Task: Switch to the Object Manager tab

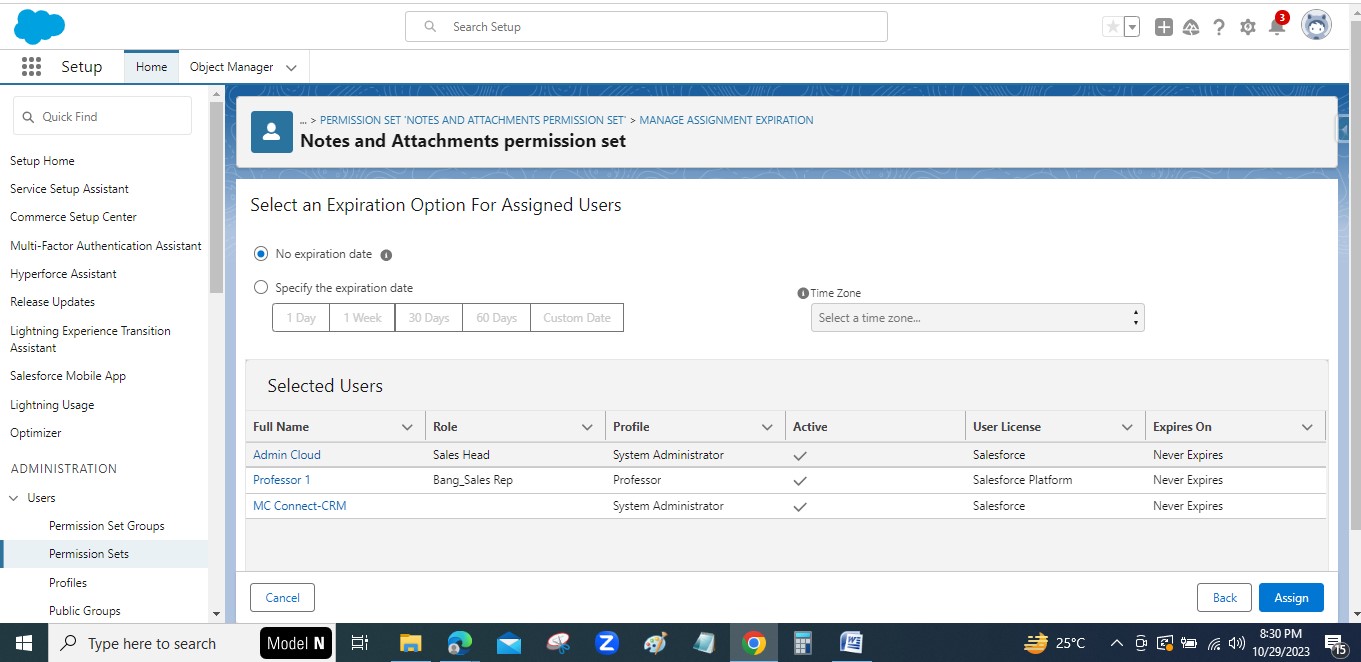Action: 231,67
